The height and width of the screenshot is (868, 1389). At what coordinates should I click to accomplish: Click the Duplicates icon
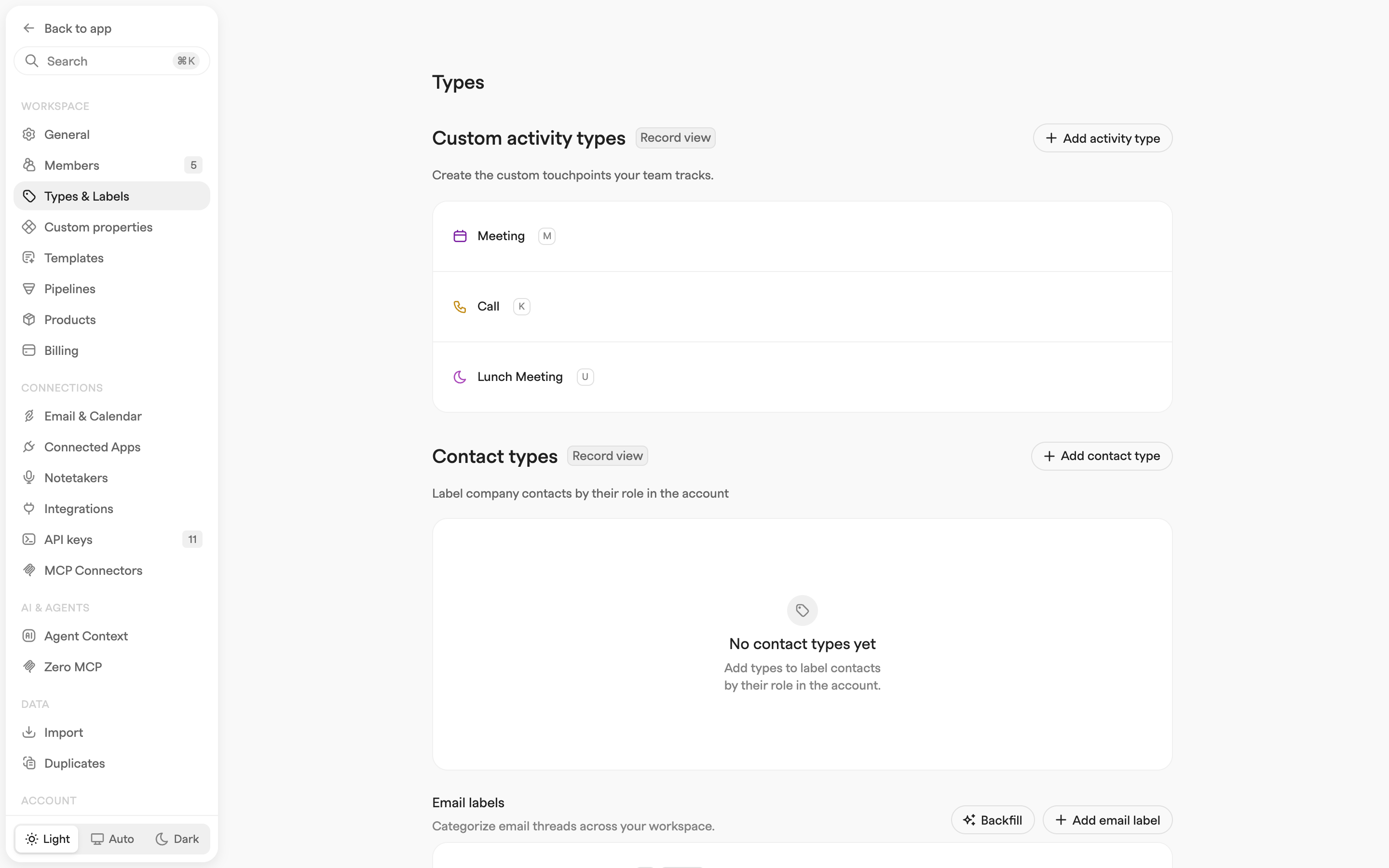pyautogui.click(x=29, y=763)
